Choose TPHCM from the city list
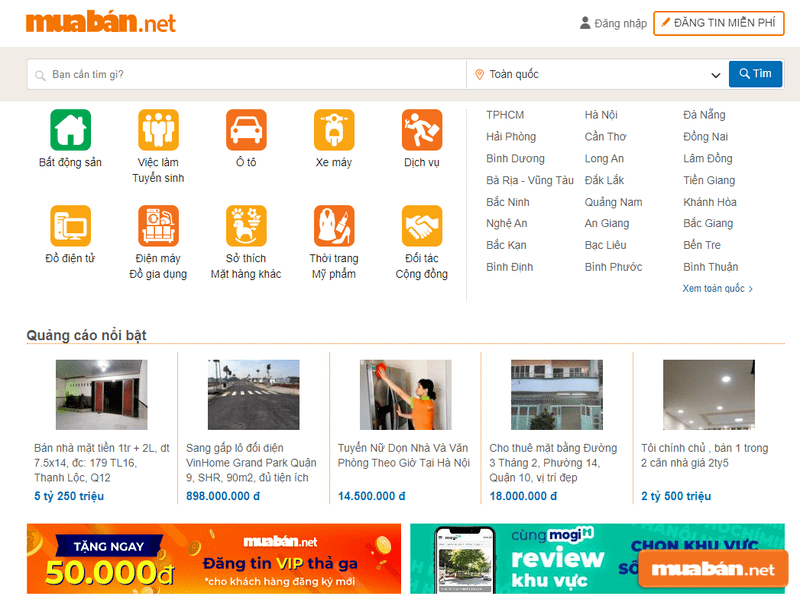This screenshot has height=600, width=800. tap(505, 115)
